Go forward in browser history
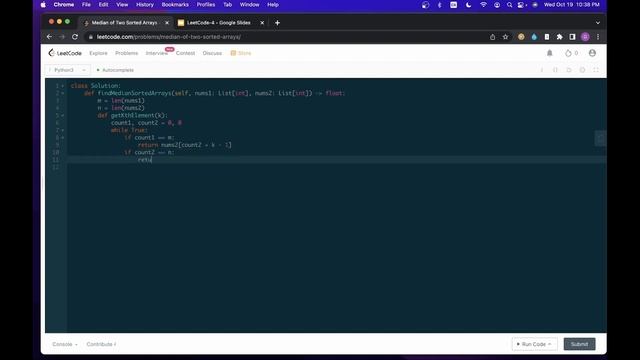The image size is (640, 360). (x=62, y=37)
